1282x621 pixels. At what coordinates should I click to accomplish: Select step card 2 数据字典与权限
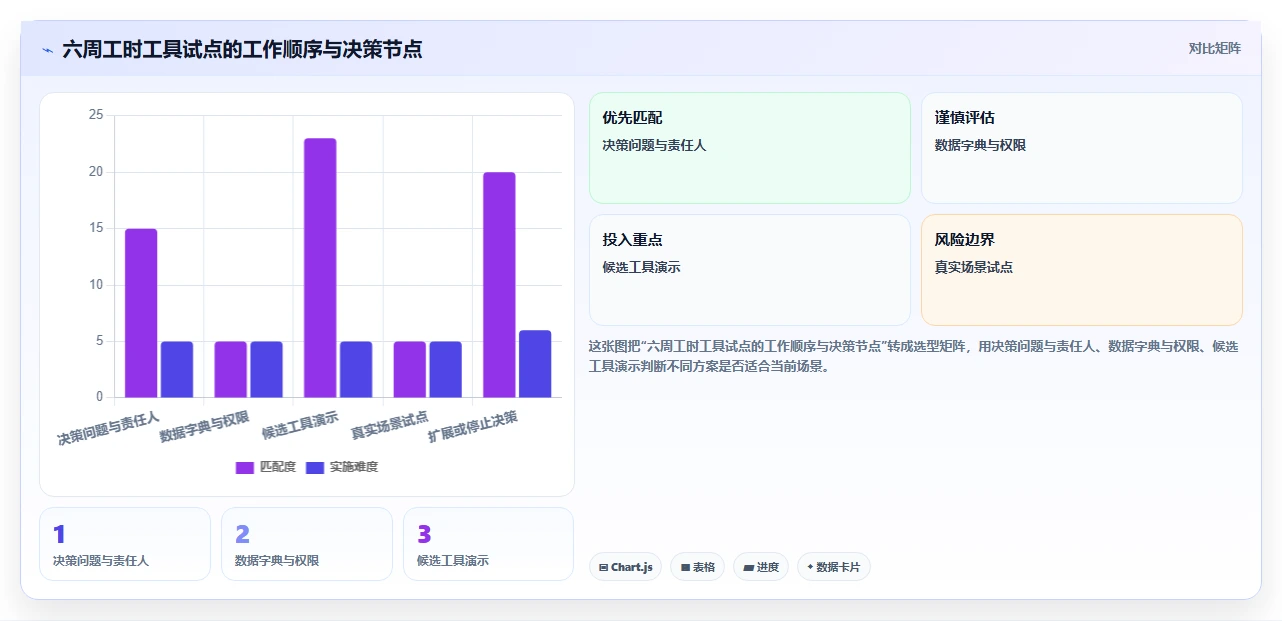307,544
